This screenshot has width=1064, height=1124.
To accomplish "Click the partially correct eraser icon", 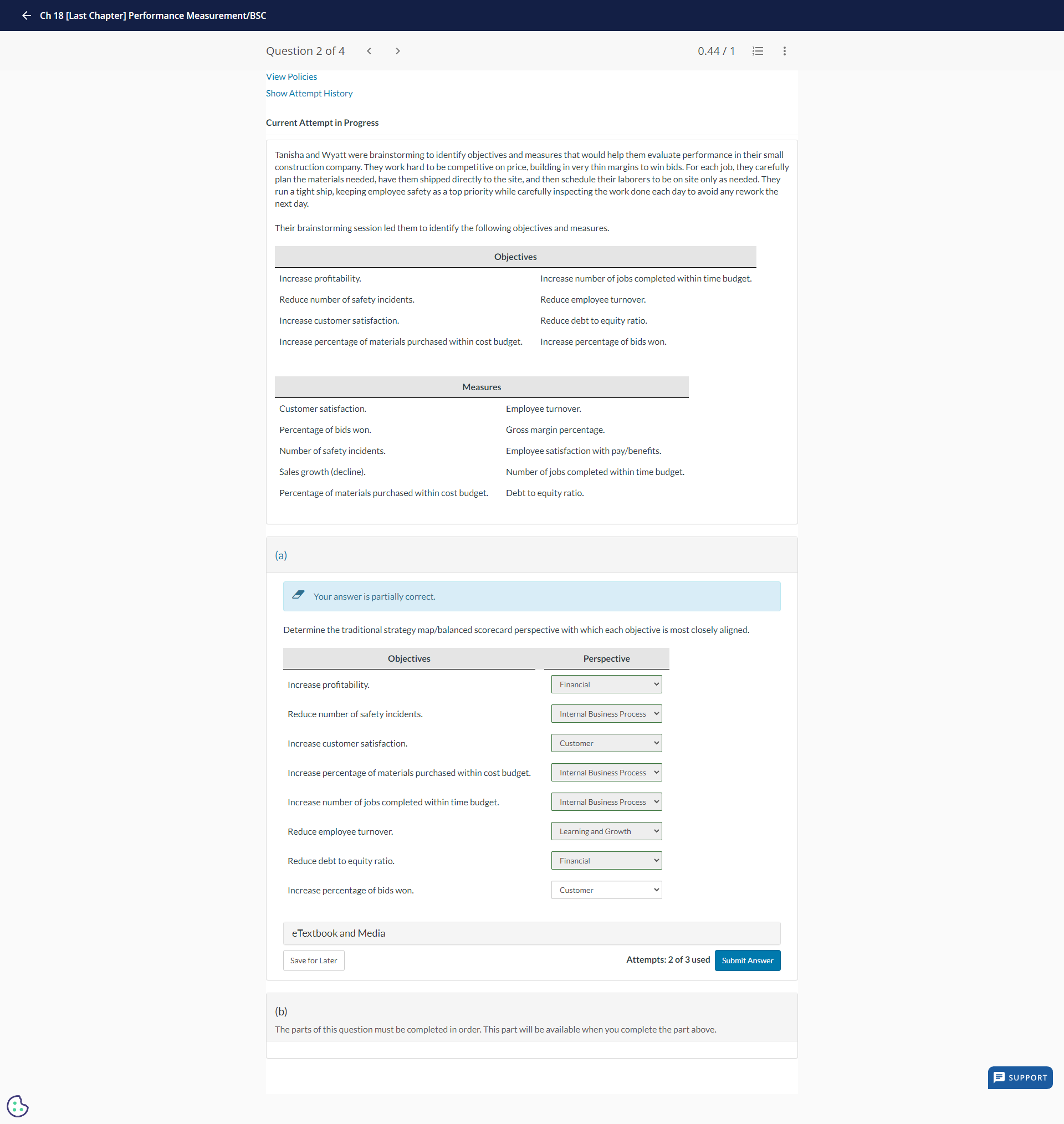I will pos(298,595).
